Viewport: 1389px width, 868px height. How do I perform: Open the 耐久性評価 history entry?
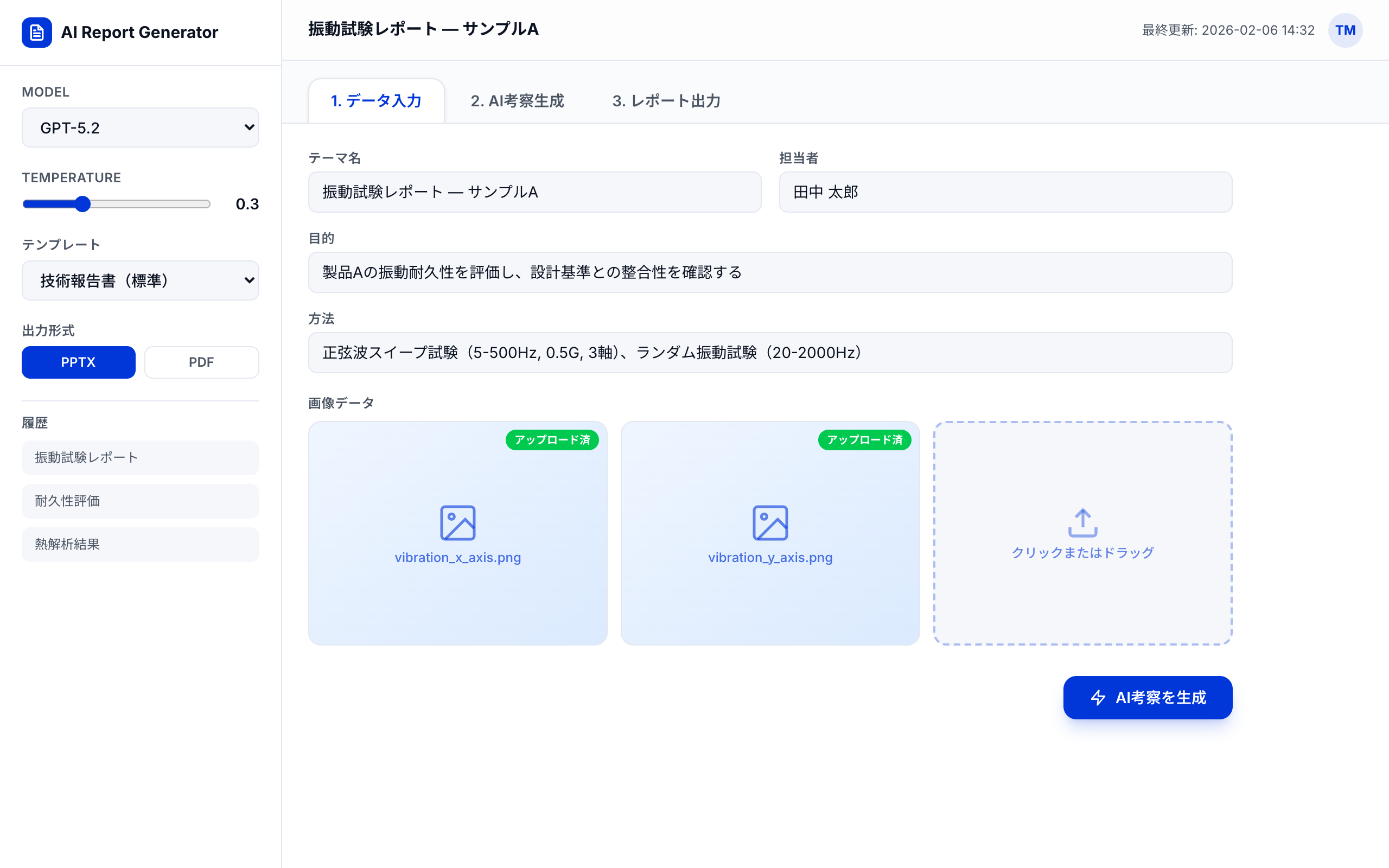click(140, 501)
